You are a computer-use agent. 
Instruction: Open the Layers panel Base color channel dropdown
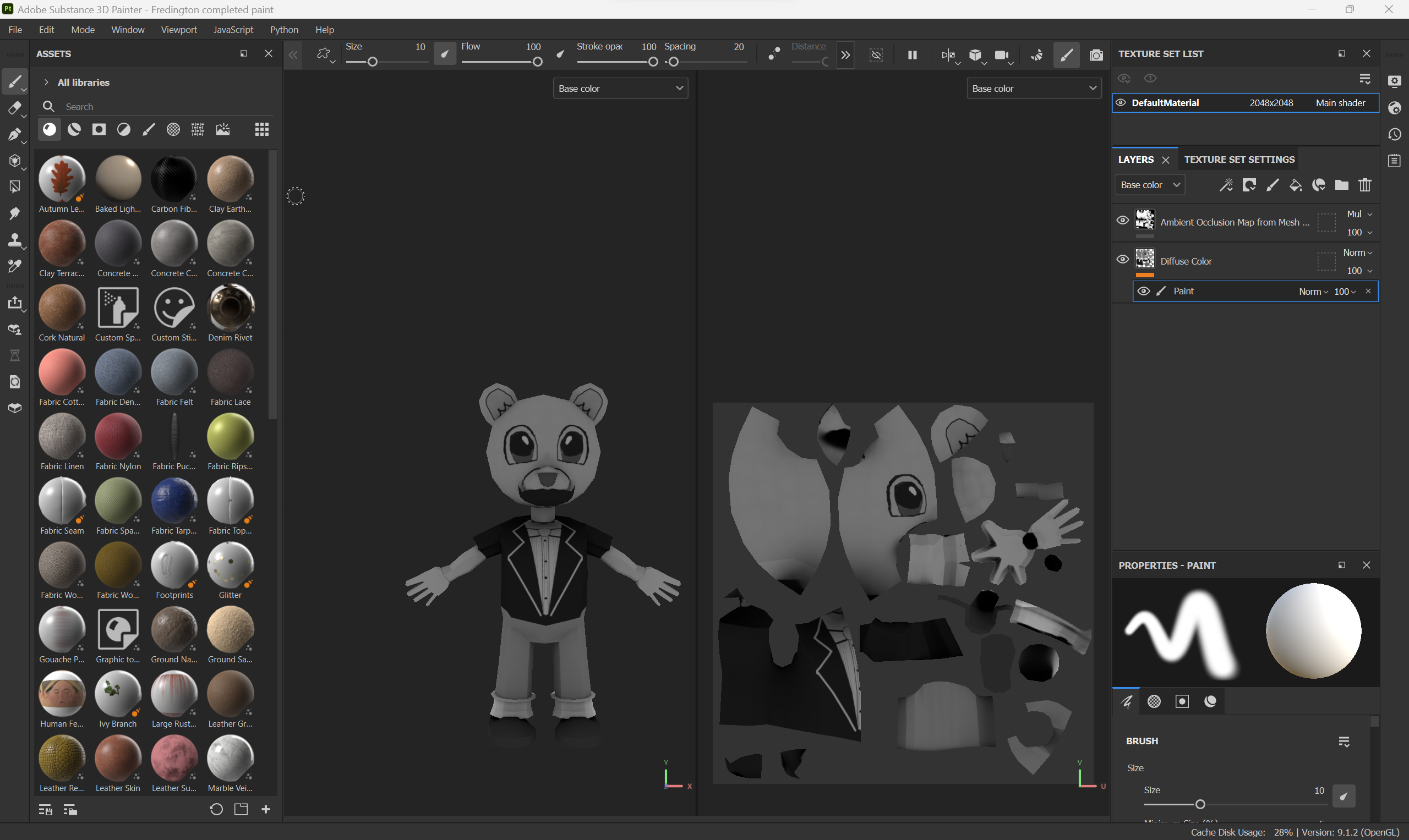point(1150,185)
